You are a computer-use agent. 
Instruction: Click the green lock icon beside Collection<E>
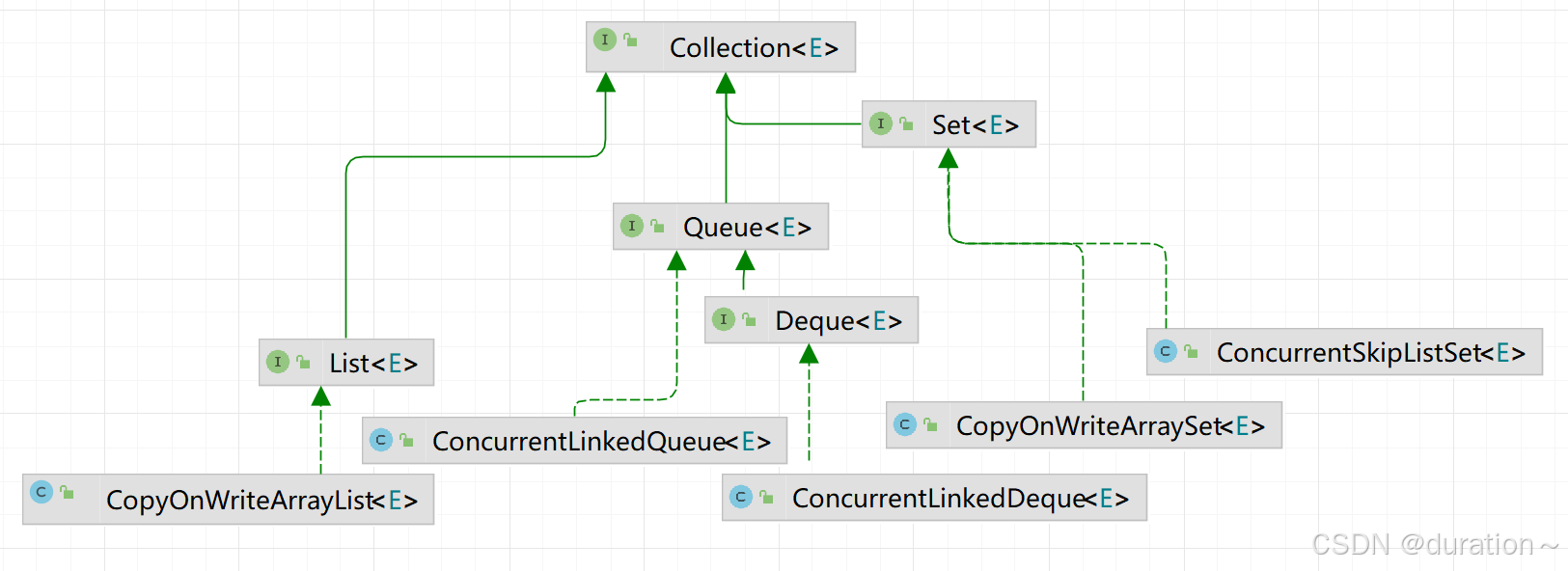(x=630, y=40)
